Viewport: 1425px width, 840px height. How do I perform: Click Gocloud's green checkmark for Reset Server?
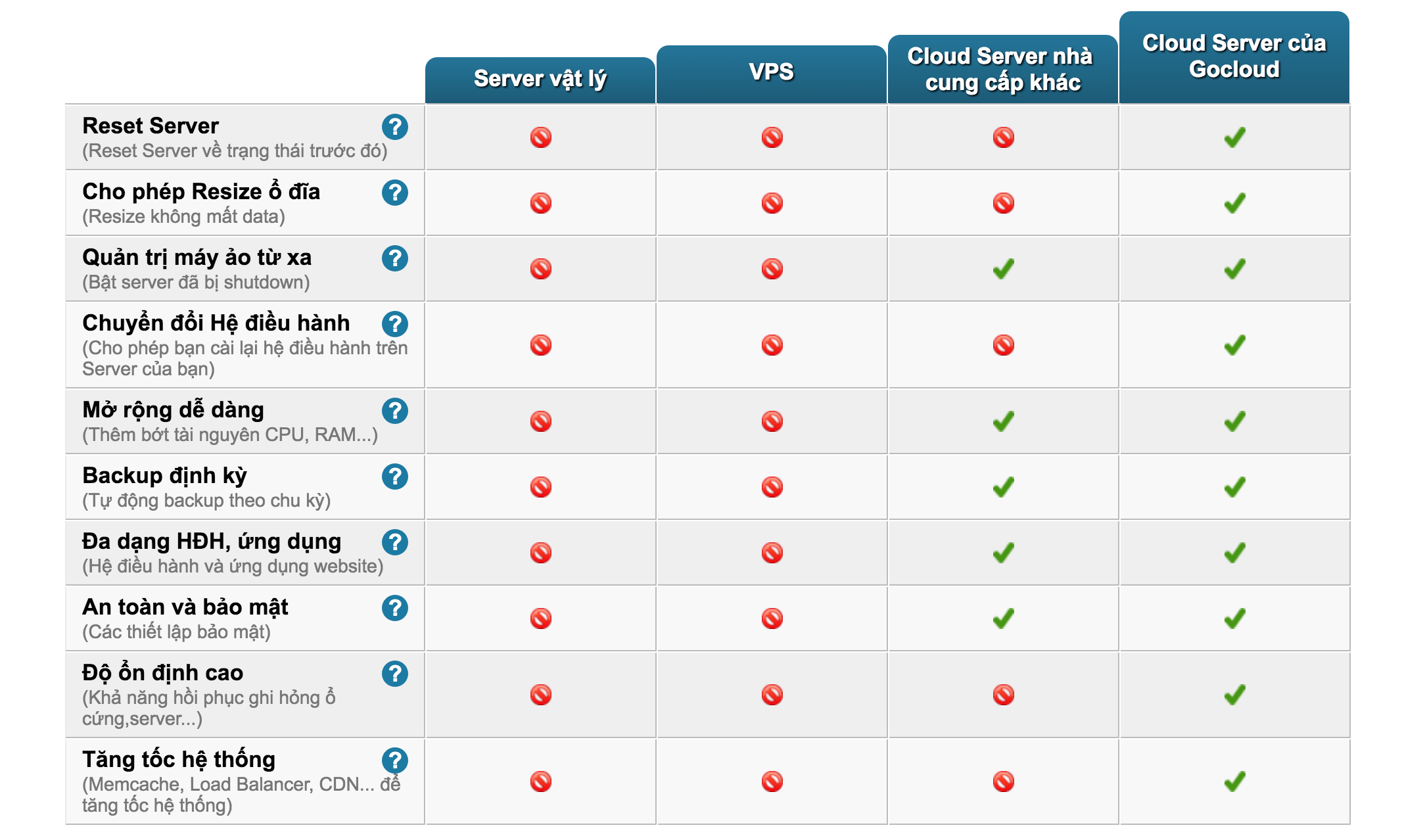pos(1234,137)
